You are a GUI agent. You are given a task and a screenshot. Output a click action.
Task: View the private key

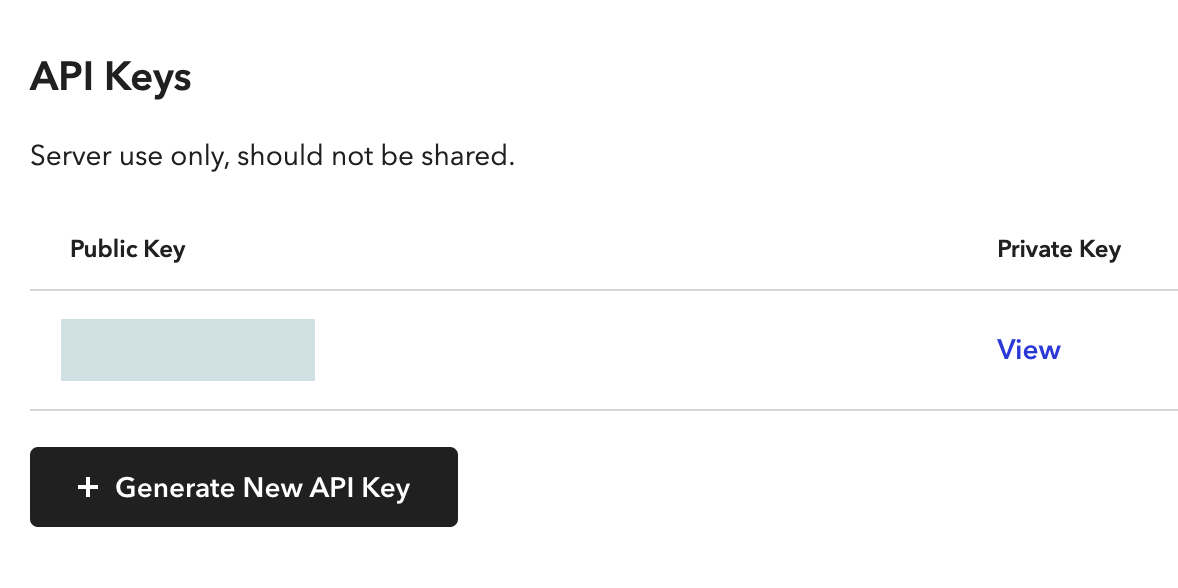click(1028, 349)
